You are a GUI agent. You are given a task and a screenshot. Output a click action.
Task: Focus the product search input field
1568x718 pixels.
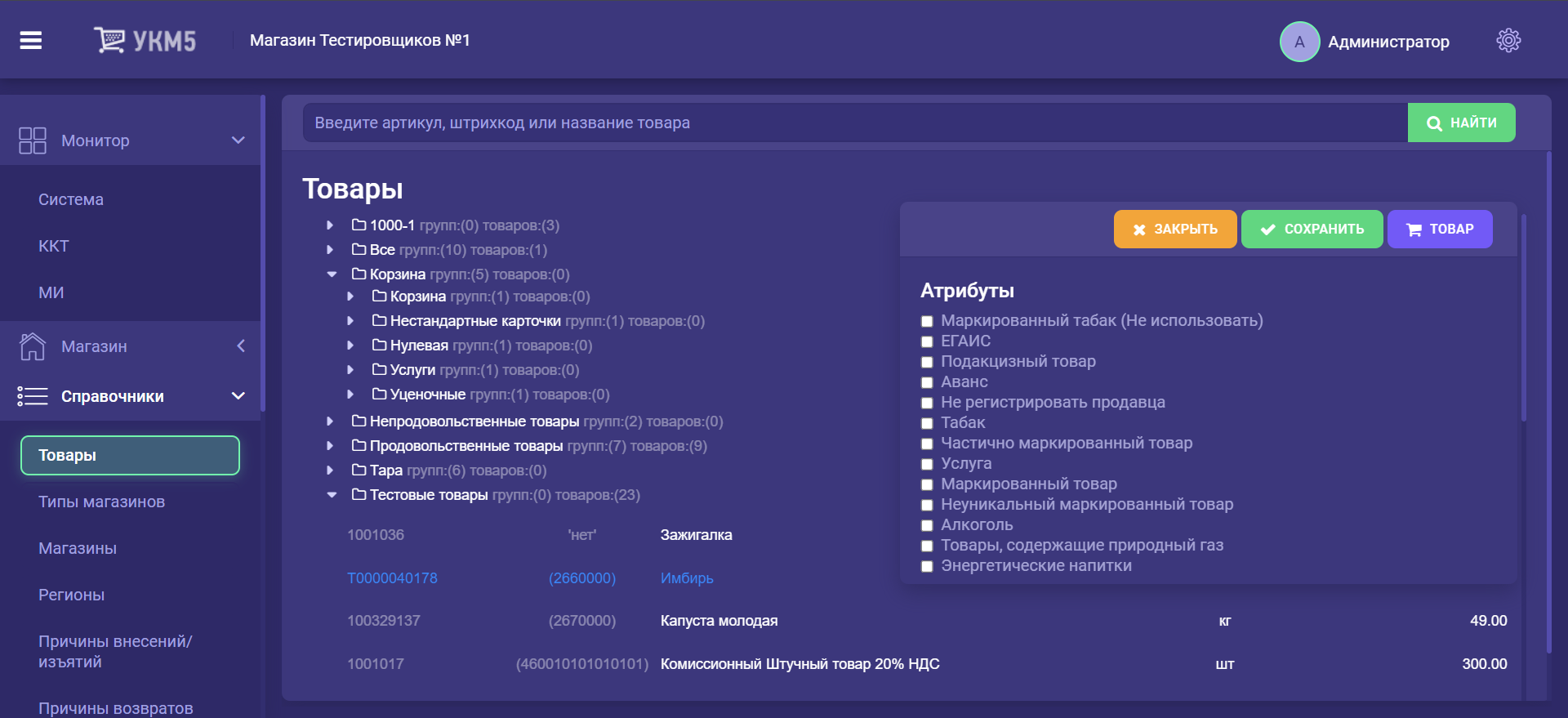(854, 123)
